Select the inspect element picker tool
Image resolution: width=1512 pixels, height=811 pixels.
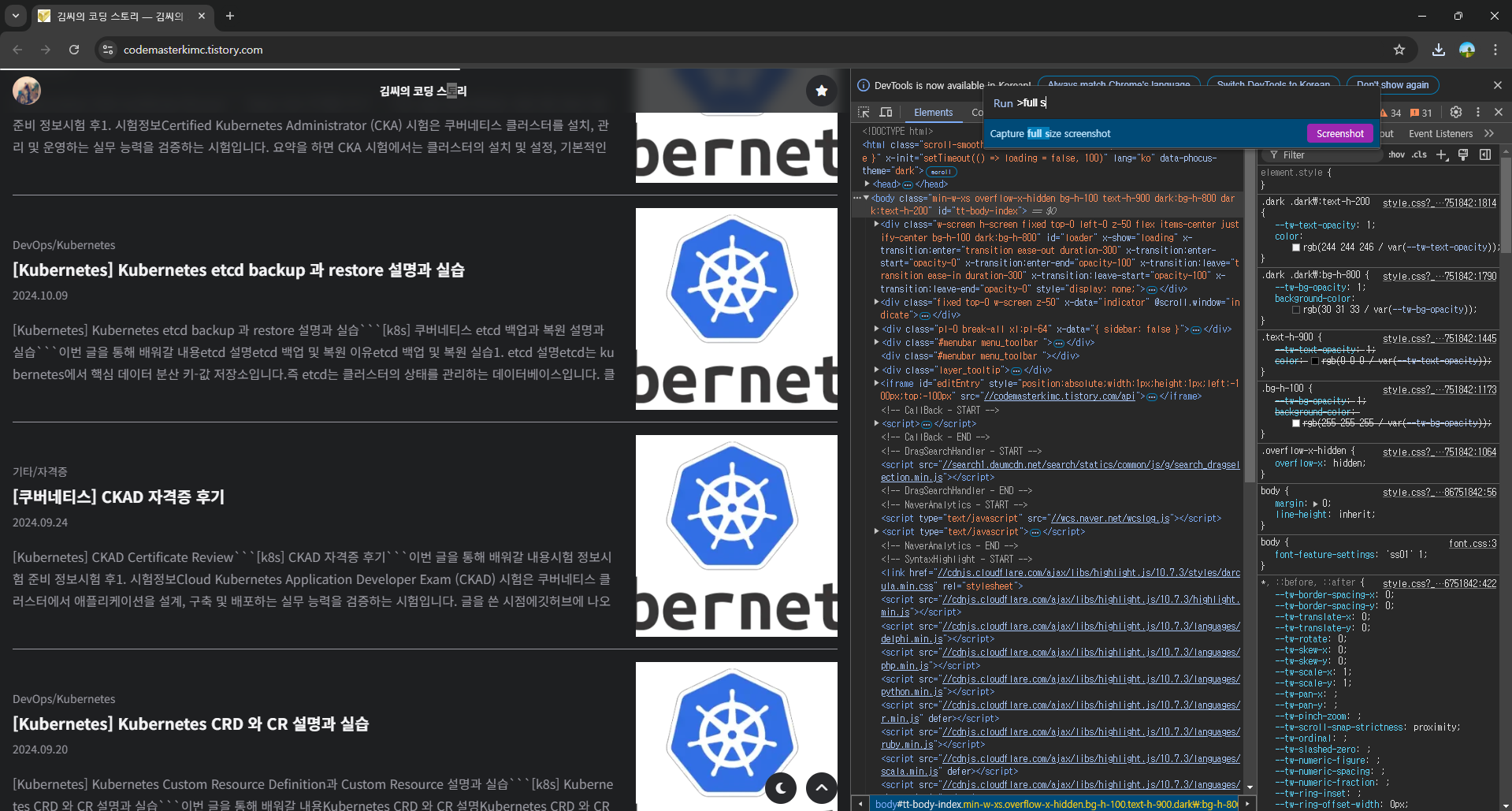864,112
